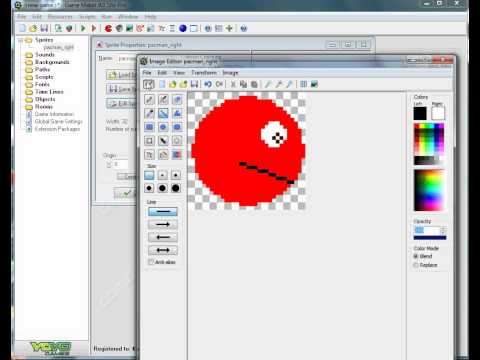Viewport: 480px width, 360px height.
Task: Select the Text tool
Action: coord(149,155)
